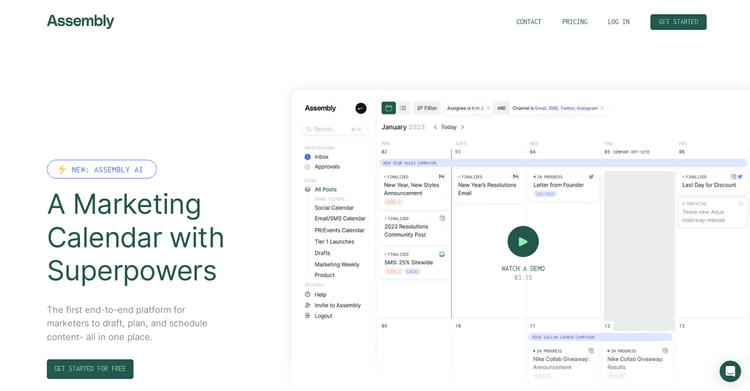
Task: Click the Search field in sidebar
Action: click(335, 129)
